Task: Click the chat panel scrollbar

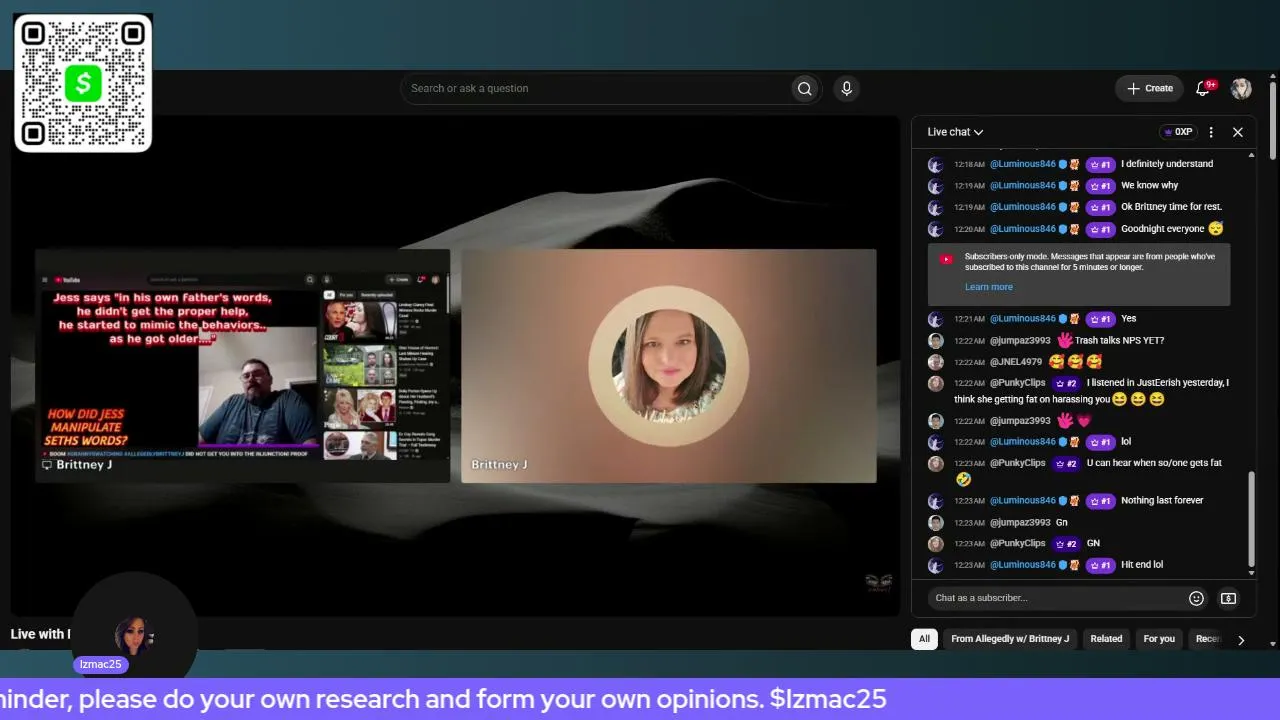Action: coord(1250,520)
